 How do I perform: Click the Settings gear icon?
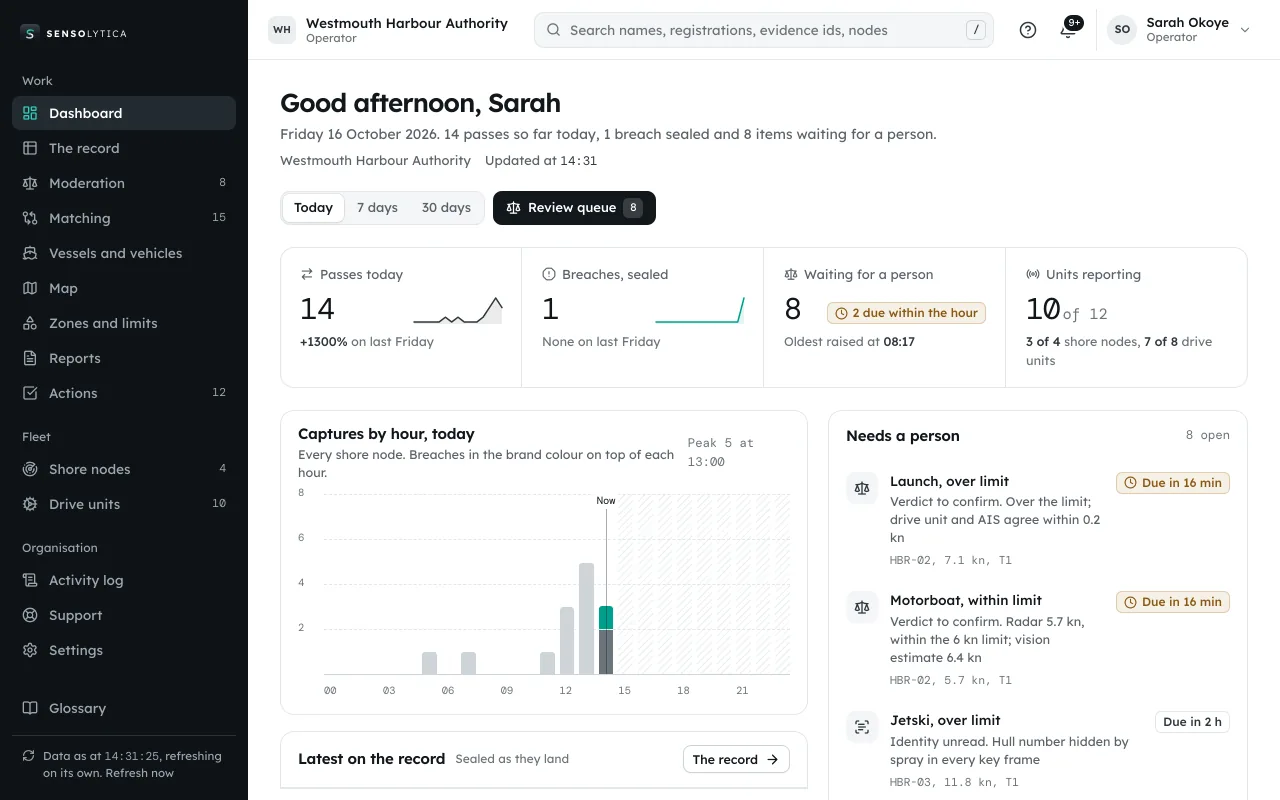[30, 650]
